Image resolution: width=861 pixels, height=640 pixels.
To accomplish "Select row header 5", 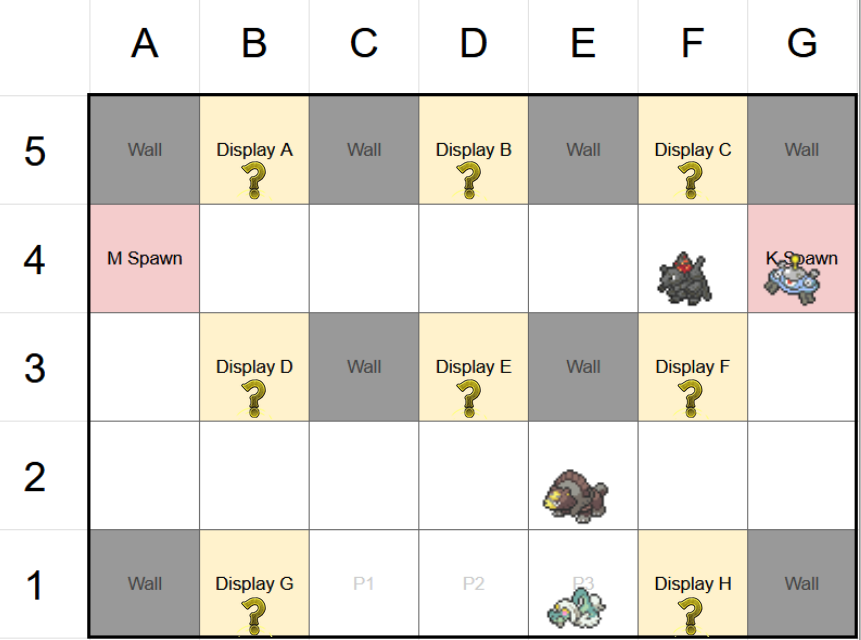I will point(36,151).
